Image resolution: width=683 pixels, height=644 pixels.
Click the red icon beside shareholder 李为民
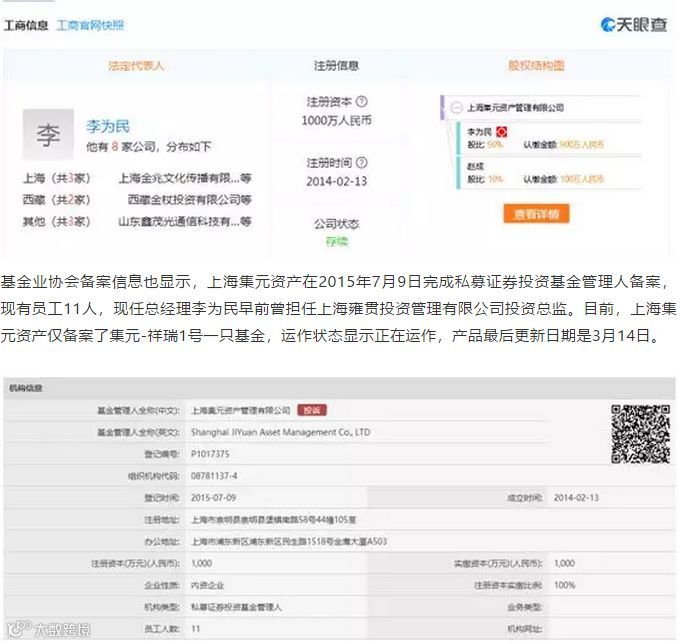tap(501, 132)
